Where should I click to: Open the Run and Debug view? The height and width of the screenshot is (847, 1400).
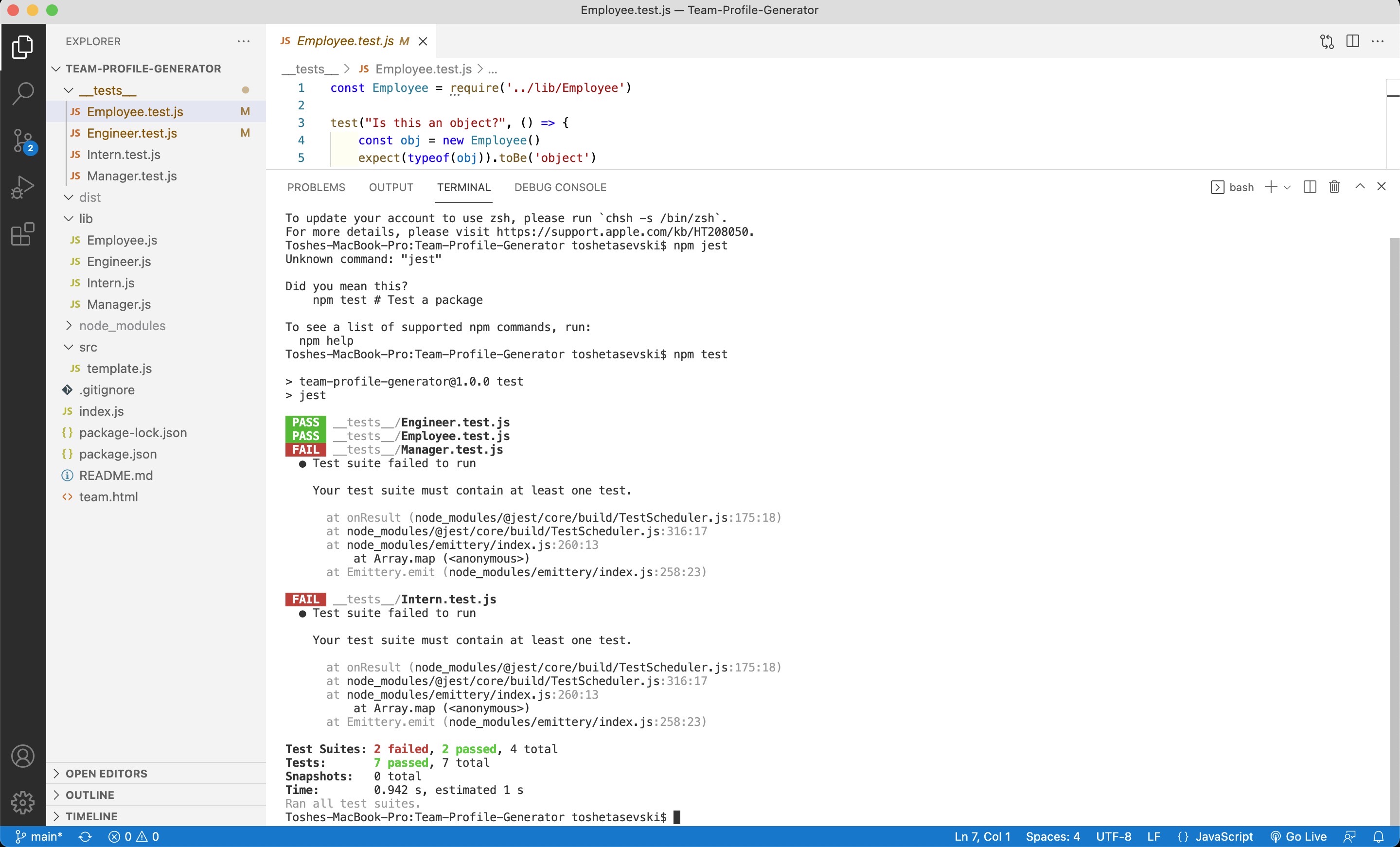[x=23, y=187]
